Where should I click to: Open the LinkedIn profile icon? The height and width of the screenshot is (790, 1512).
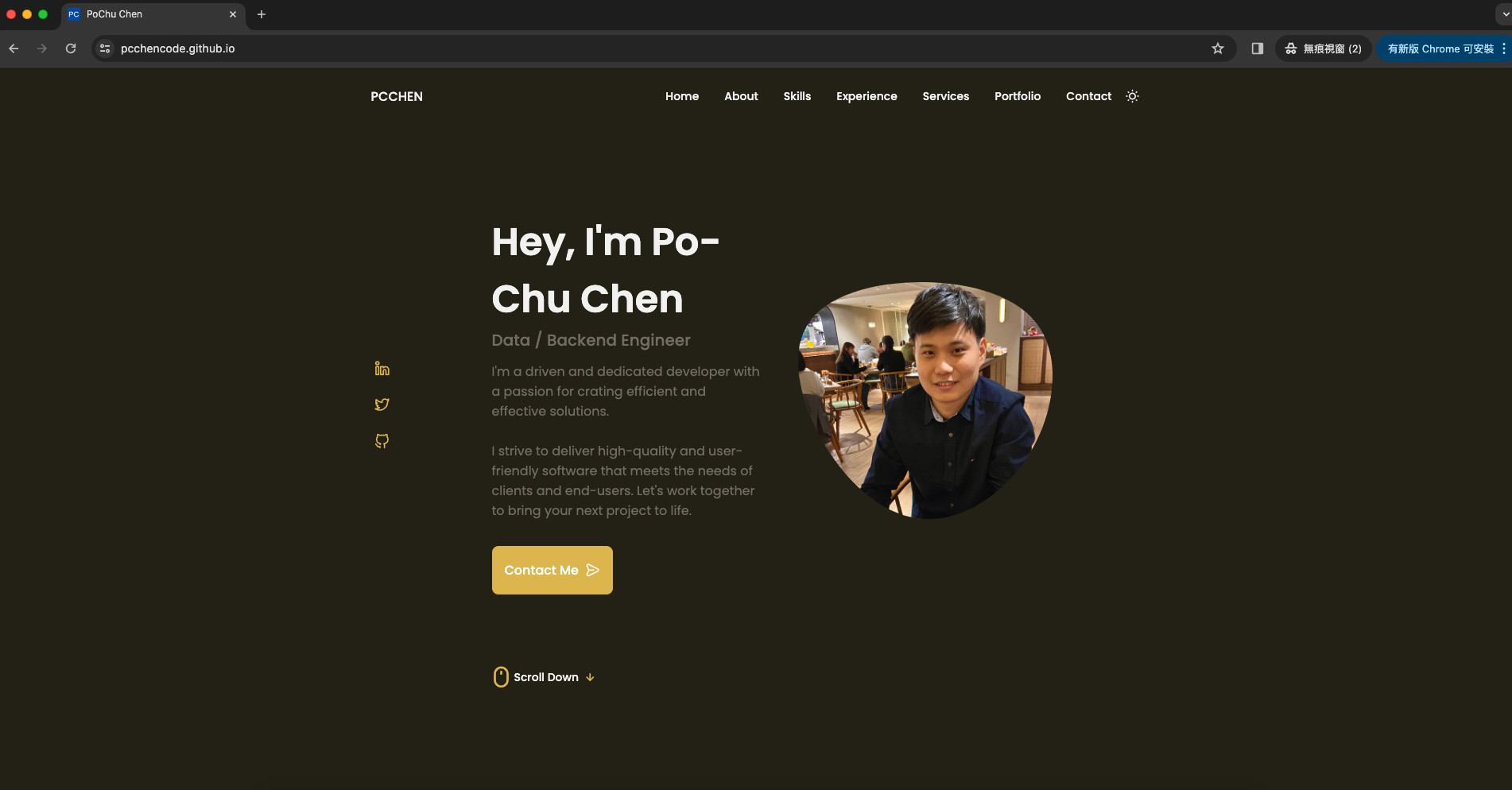[382, 369]
